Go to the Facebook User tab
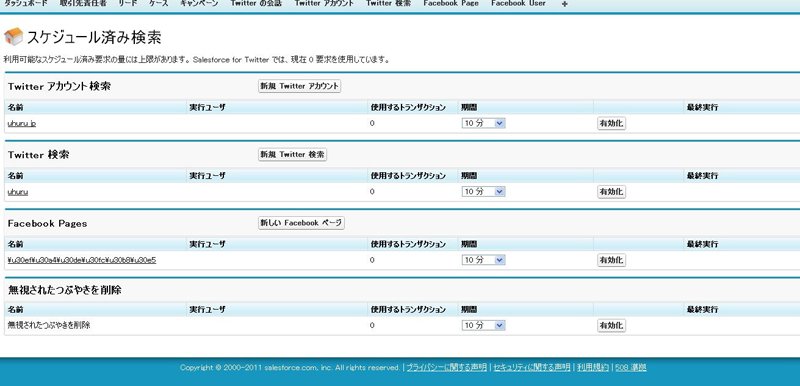Screen dimensions: 800x386 coord(518,4)
